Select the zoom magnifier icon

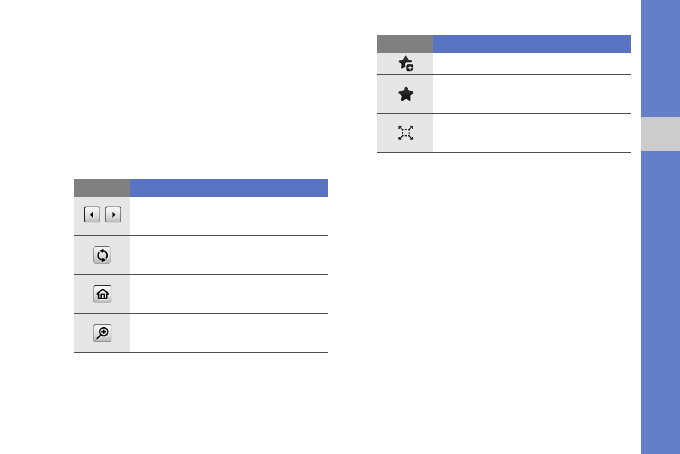click(102, 333)
